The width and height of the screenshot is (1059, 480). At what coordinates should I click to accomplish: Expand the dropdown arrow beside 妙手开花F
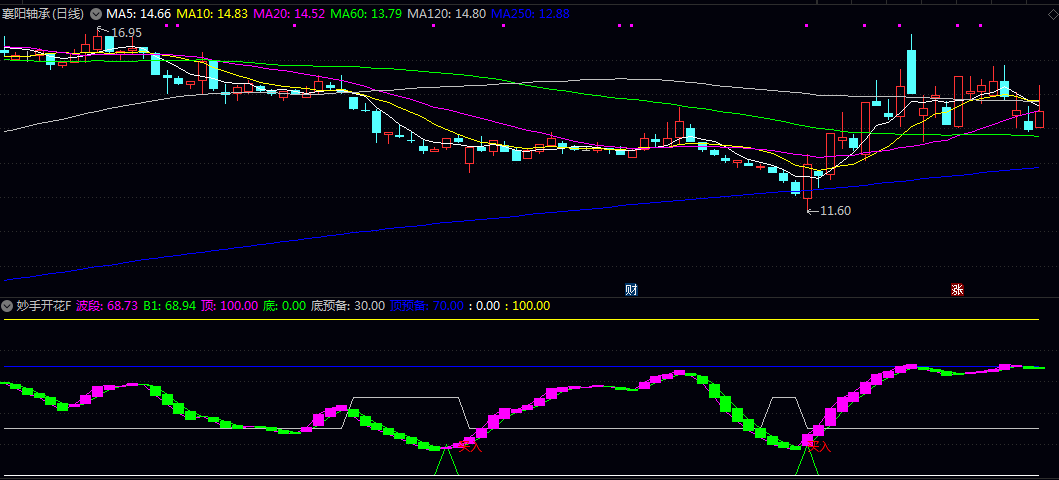[9, 306]
